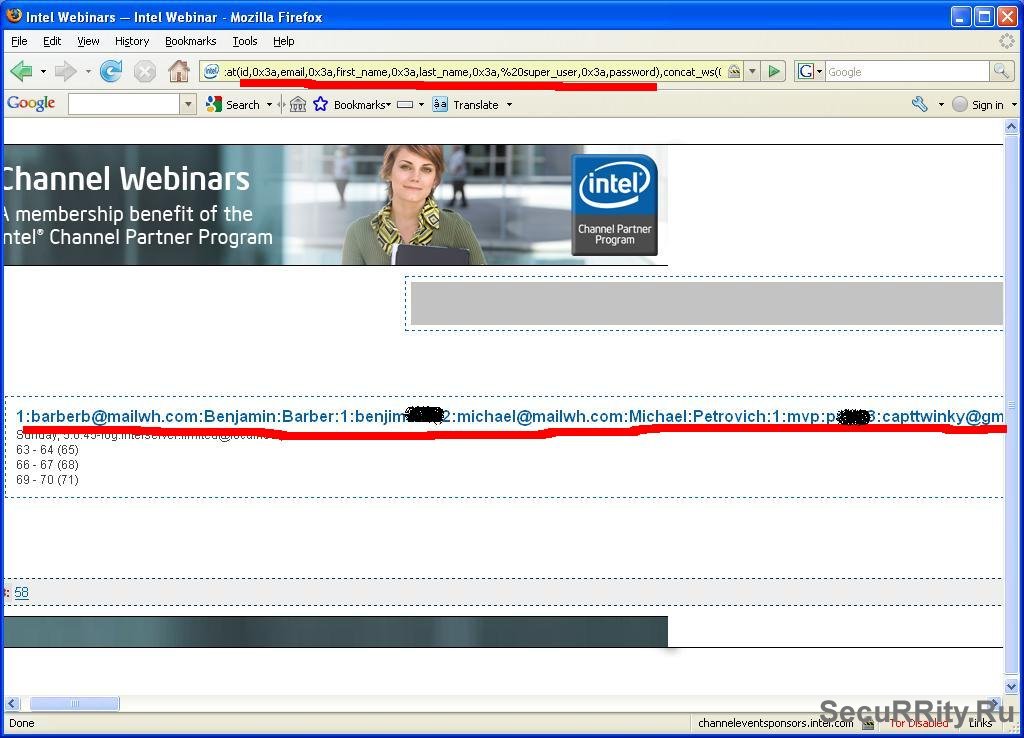Screen dimensions: 1024x738
Task: Reload the page with the blue Reload icon
Action: pyautogui.click(x=111, y=71)
